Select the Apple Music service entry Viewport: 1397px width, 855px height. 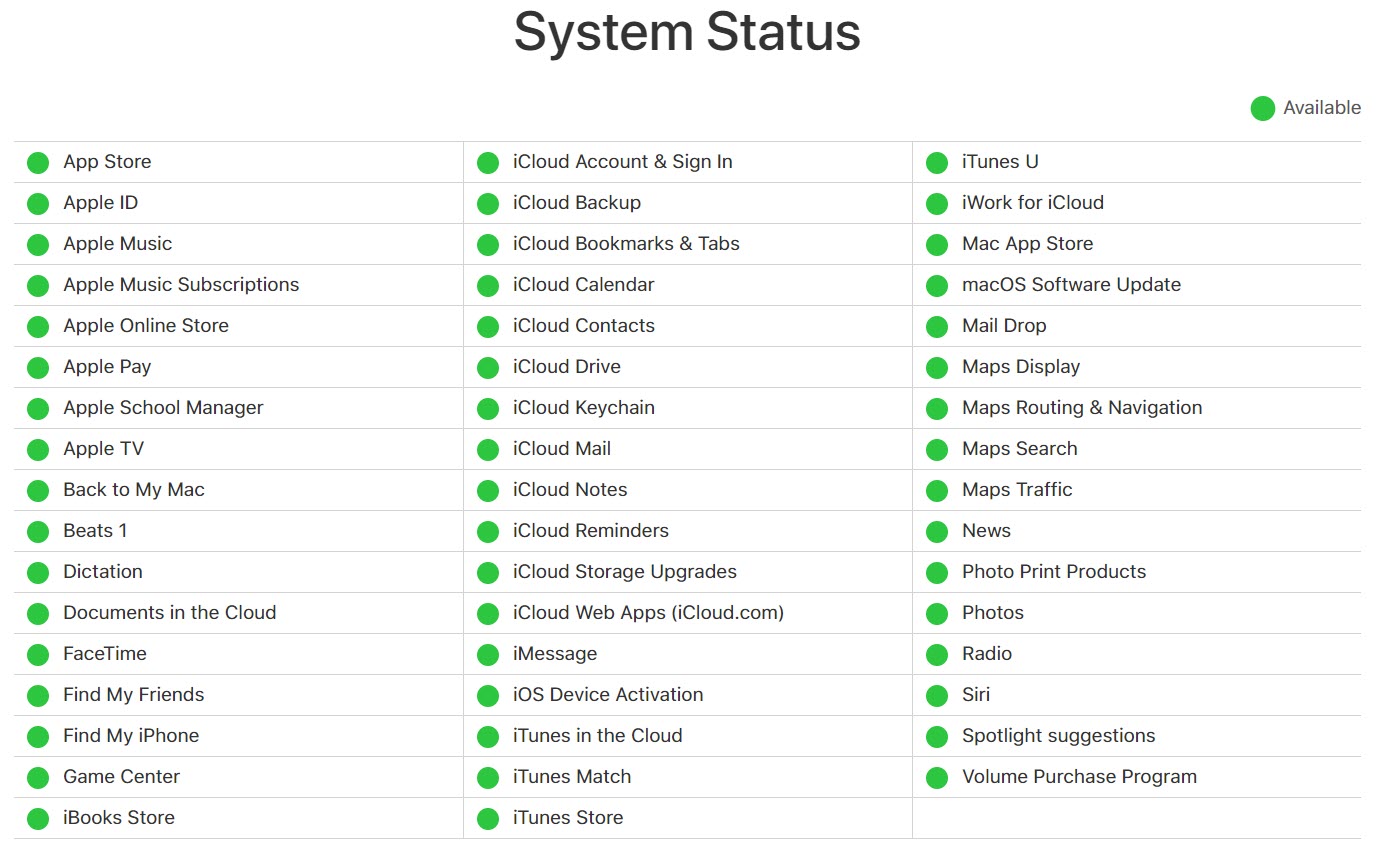tap(117, 244)
